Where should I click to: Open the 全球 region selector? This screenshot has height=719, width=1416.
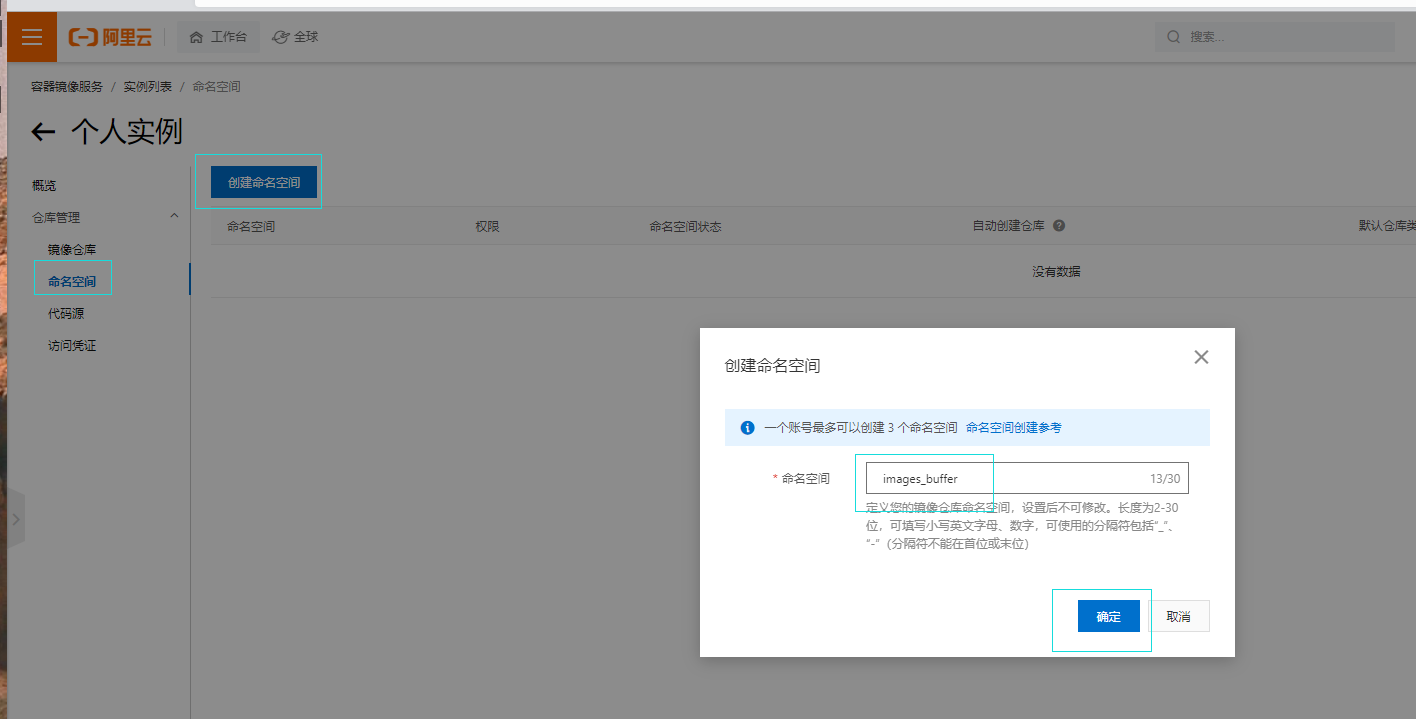[x=296, y=37]
